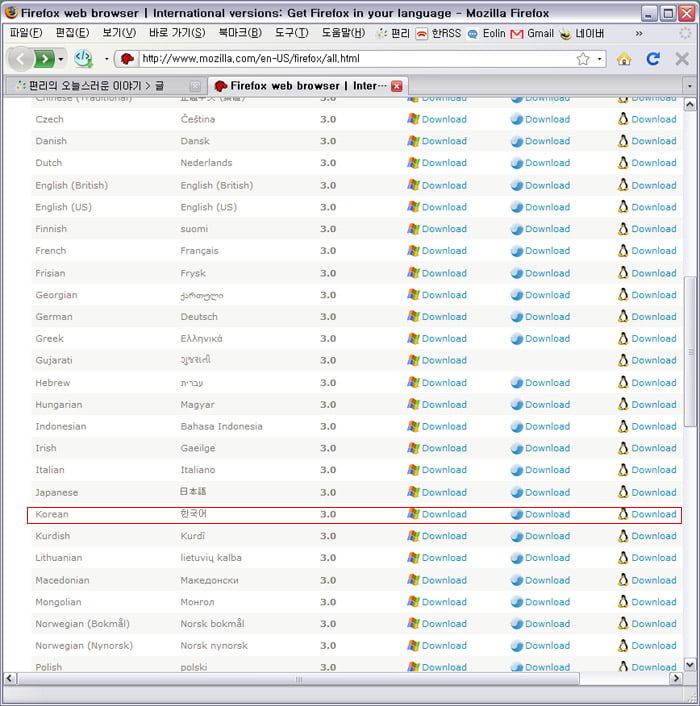Screen dimensions: 700x706
Task: Download Japanese Firefox for Windows
Action: coord(444,493)
